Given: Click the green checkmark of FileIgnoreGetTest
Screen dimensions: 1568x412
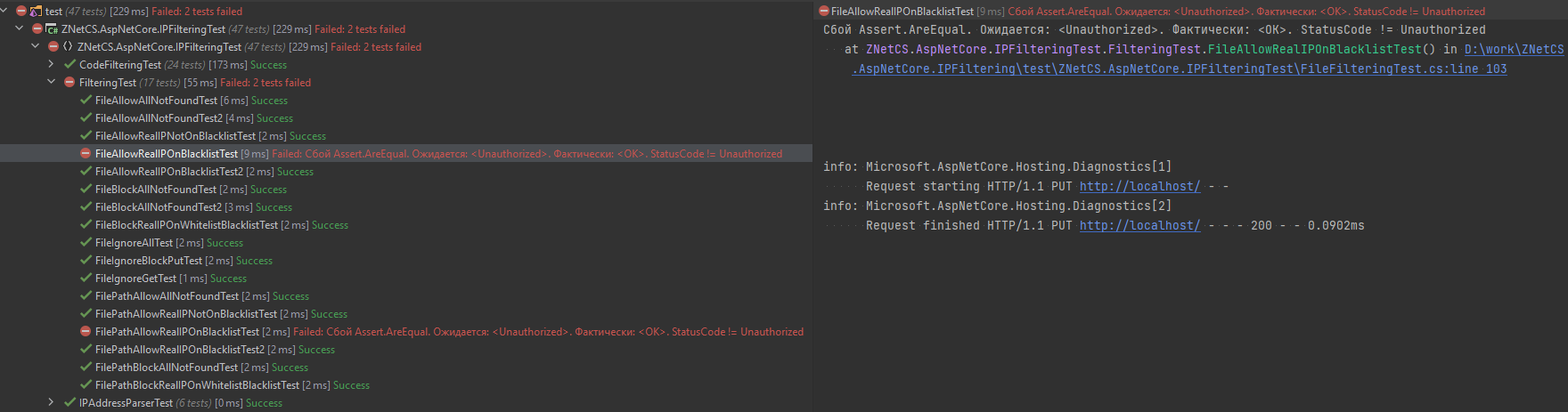Looking at the screenshot, I should coord(86,278).
